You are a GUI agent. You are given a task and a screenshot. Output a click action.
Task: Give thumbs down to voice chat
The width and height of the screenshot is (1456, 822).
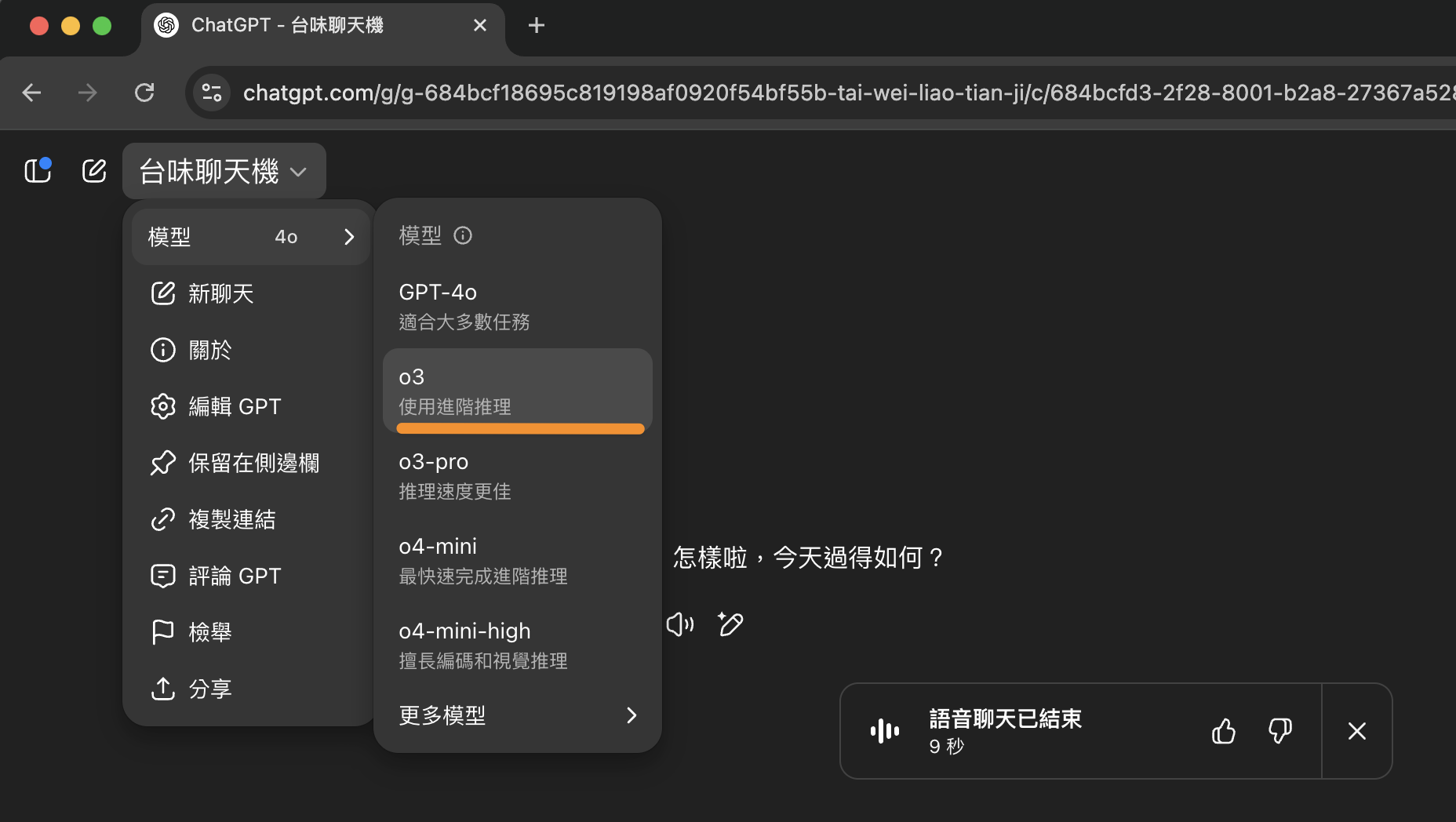(1280, 731)
